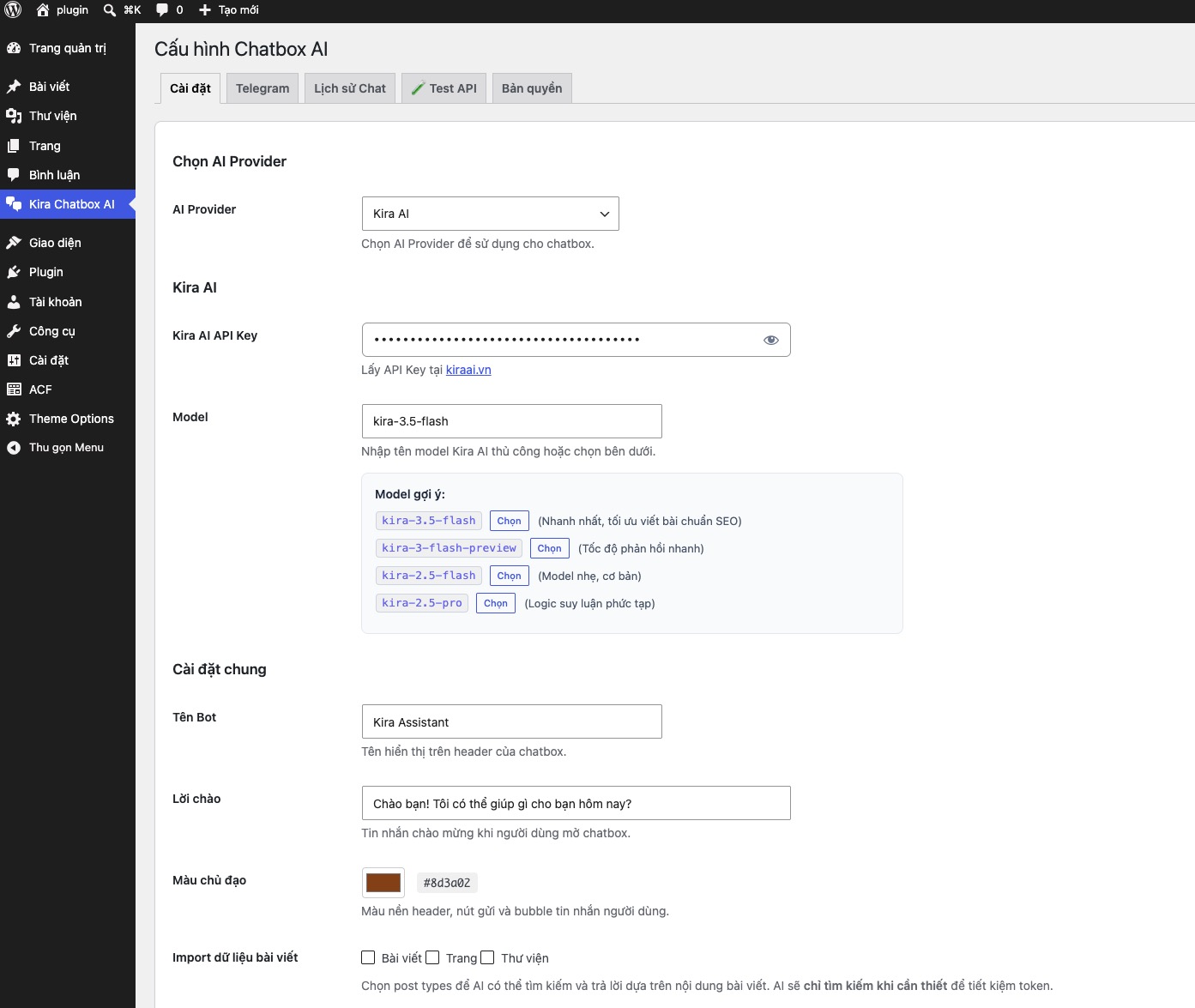Click the Thu gọn Menu collapse arrow icon
Image resolution: width=1195 pixels, height=1008 pixels.
point(14,448)
